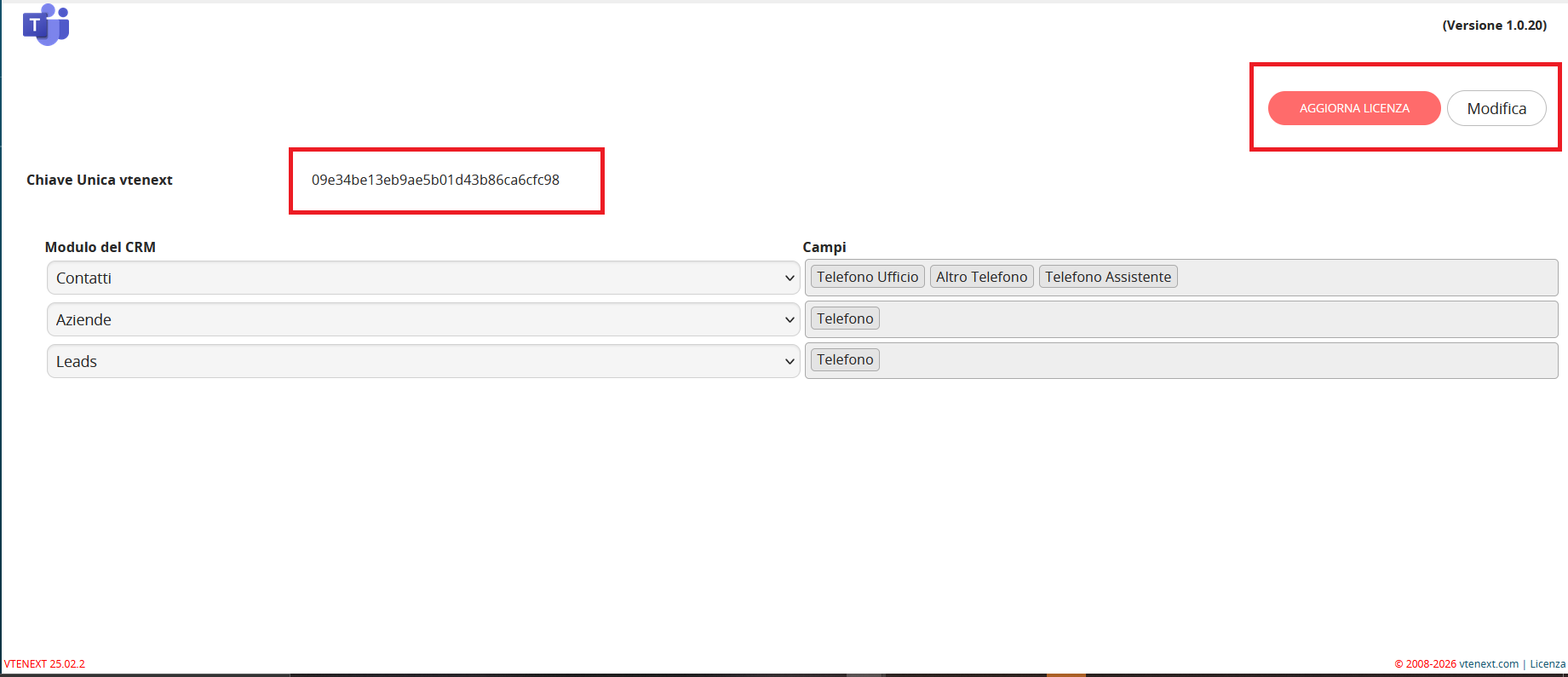Select the Telefono tag in Leads row
Viewport: 1568px width, 677px height.
pyautogui.click(x=845, y=359)
